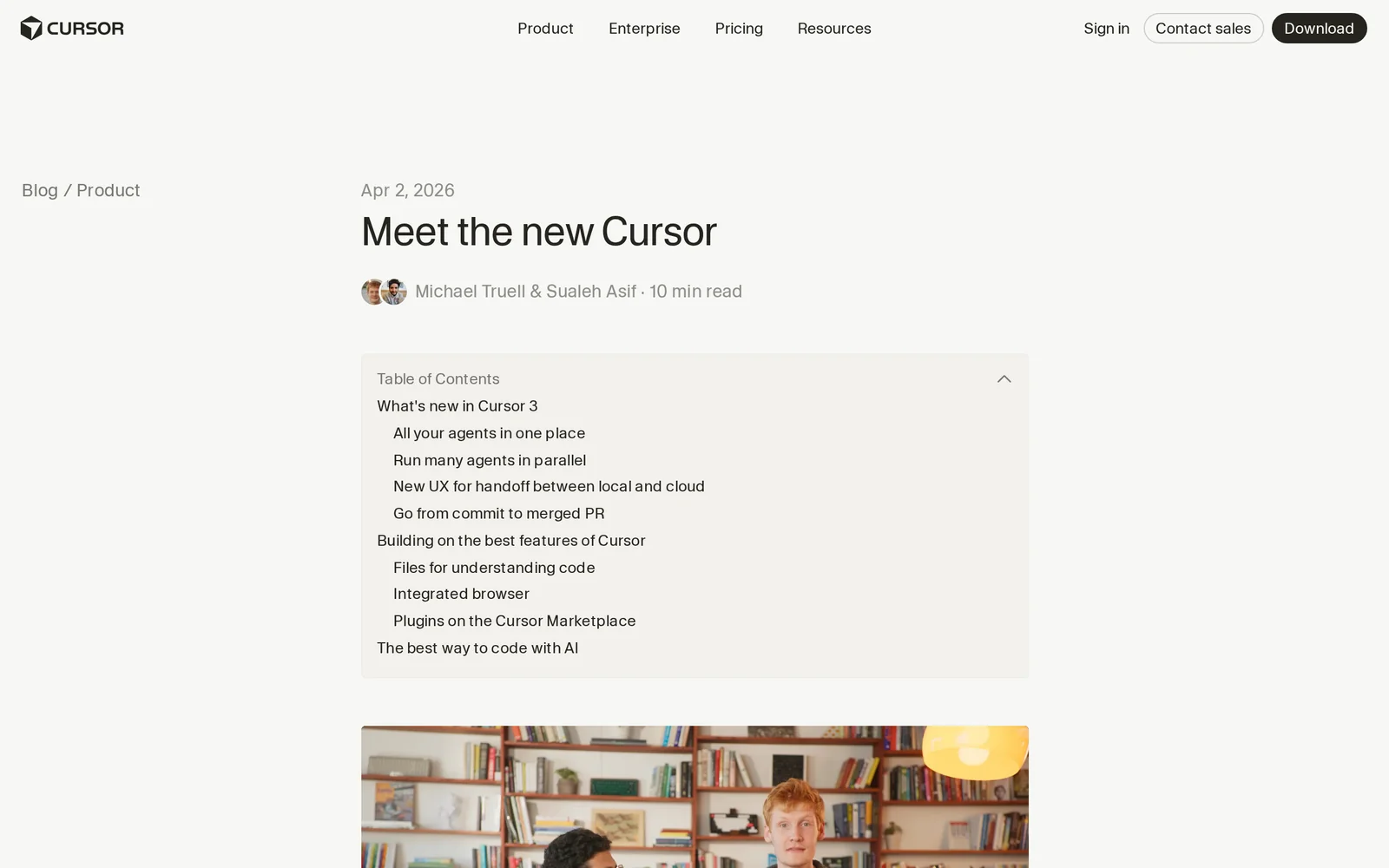Collapse the Table of Contents chevron
The image size is (1389, 868).
1004,379
